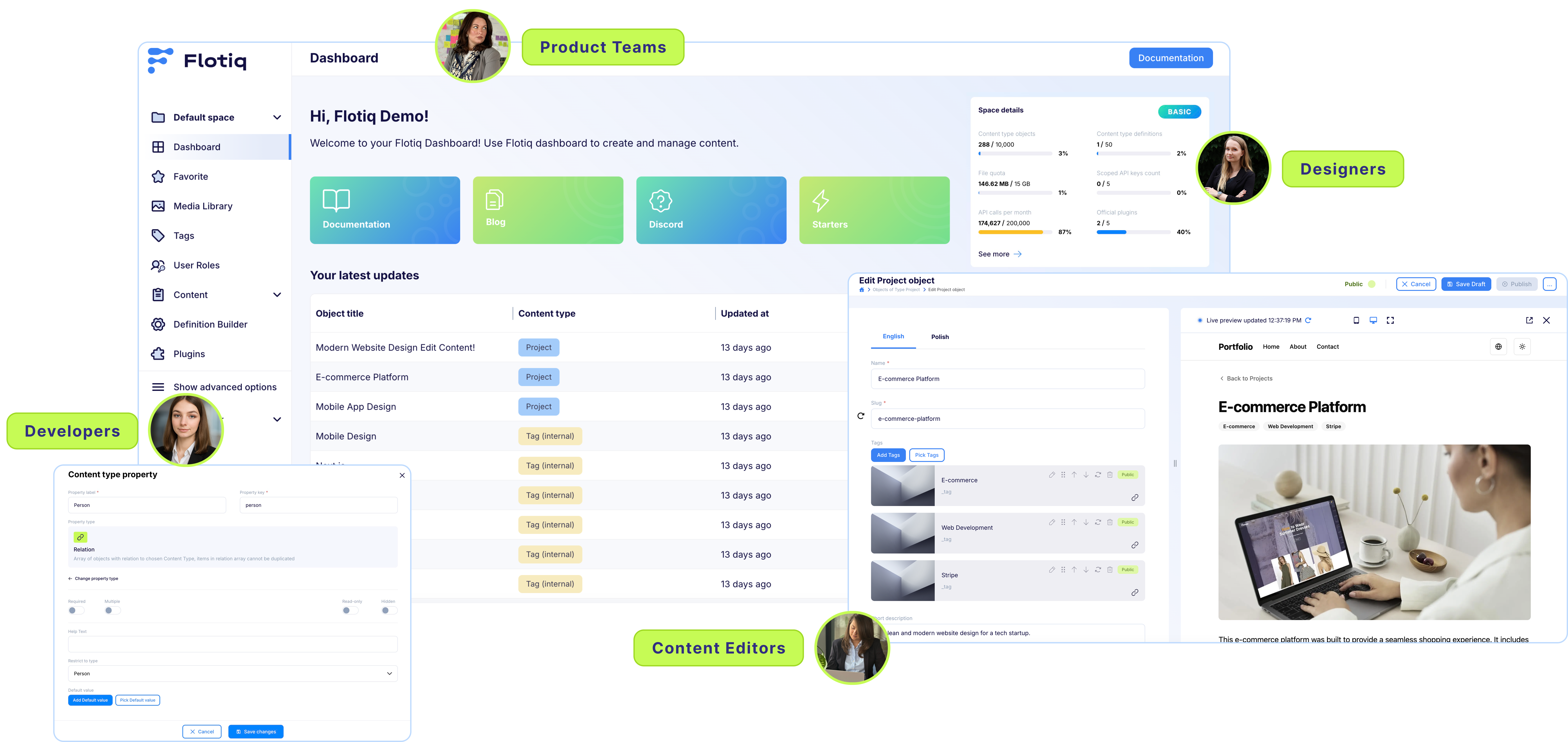
Task: Click the Starters lightning icon
Action: point(821,201)
